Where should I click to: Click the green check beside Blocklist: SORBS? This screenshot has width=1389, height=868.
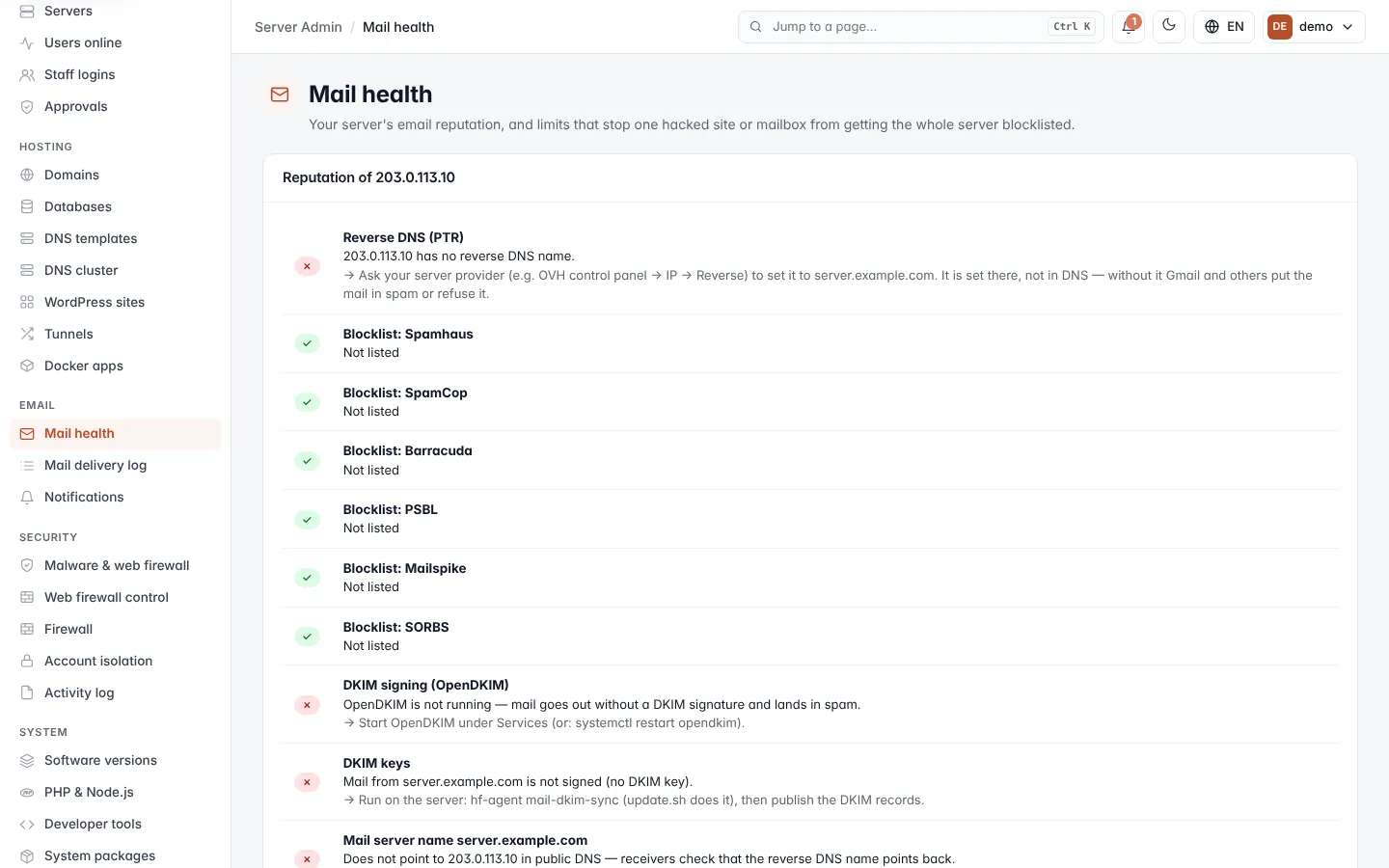pos(307,637)
